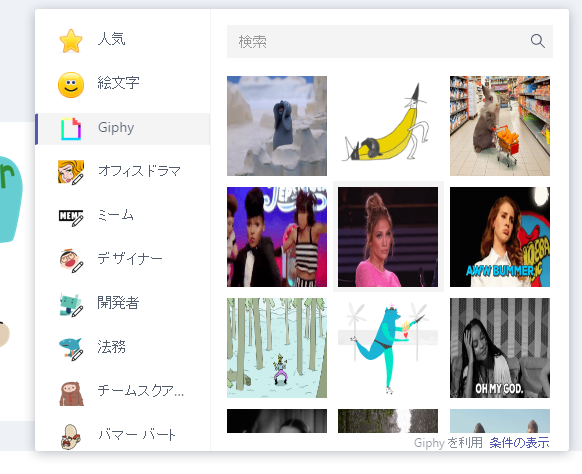Pick the OH MY GOD. GIF
Viewport: 582px width, 474px height.
(x=500, y=348)
